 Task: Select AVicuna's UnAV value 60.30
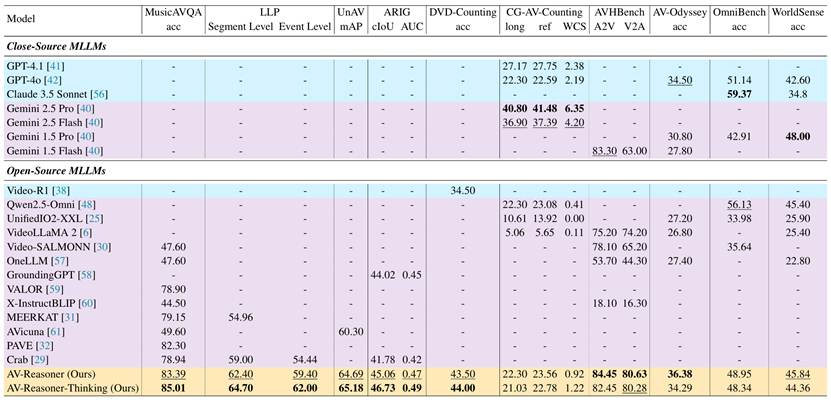click(350, 332)
